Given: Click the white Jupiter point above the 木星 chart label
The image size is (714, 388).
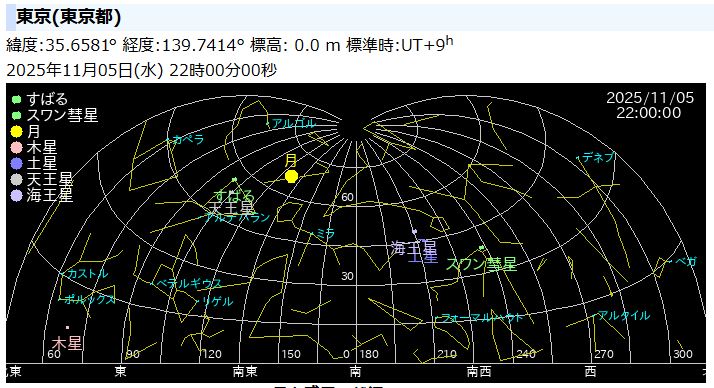Looking at the screenshot, I should pyautogui.click(x=67, y=327).
